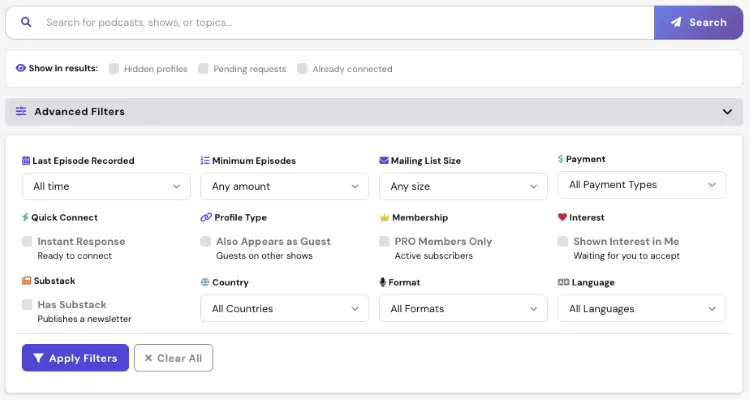This screenshot has height=400, width=750.
Task: Click the crown Membership icon
Action: coord(384,218)
